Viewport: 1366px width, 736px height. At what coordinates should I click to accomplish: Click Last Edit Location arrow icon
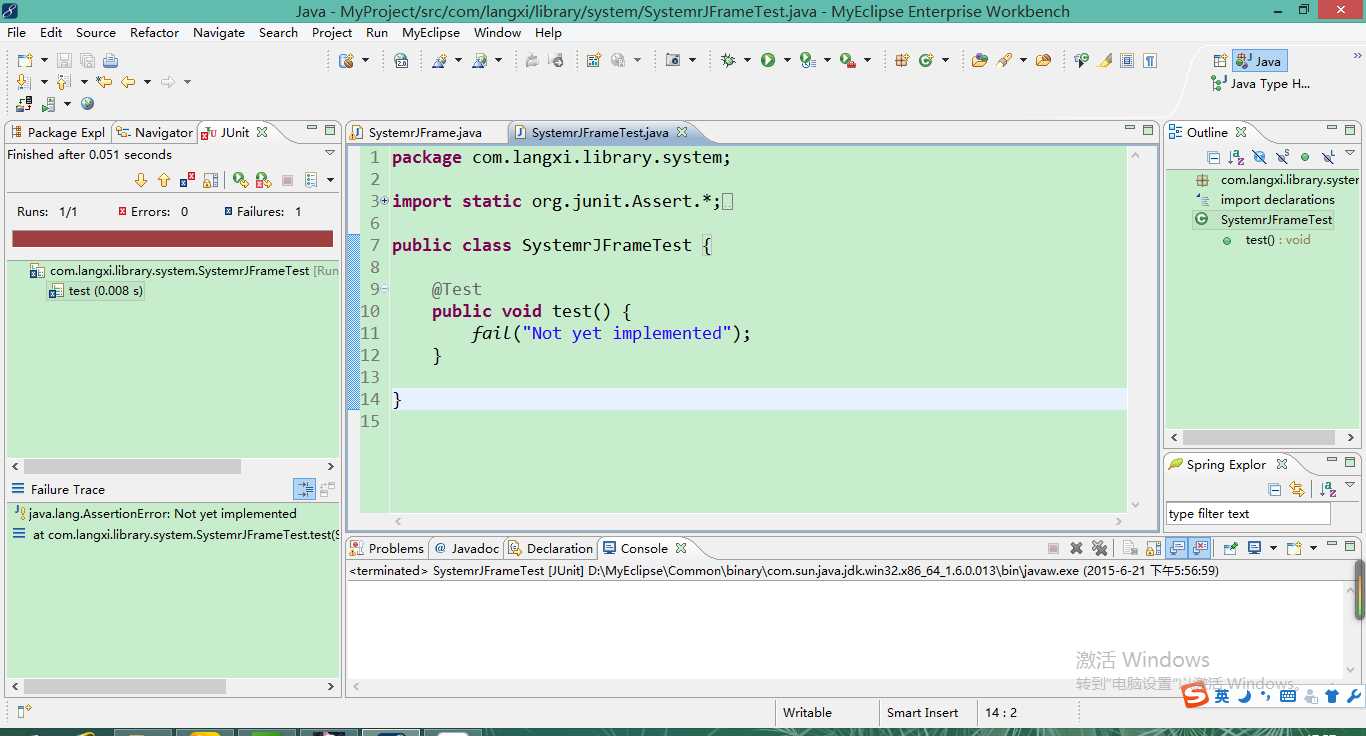(x=104, y=82)
